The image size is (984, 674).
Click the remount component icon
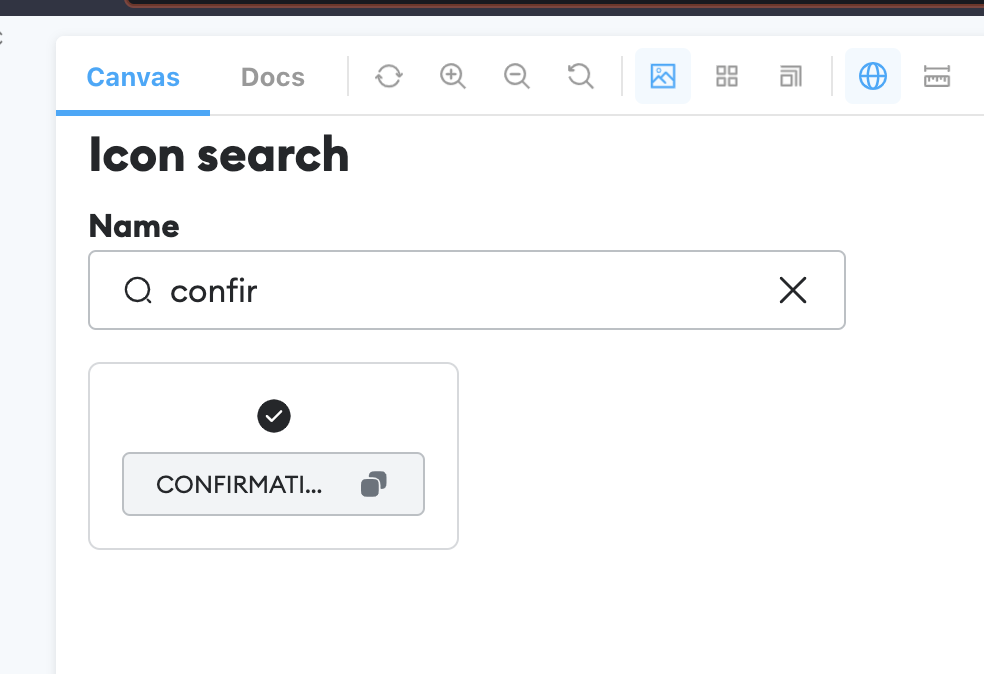click(x=389, y=76)
